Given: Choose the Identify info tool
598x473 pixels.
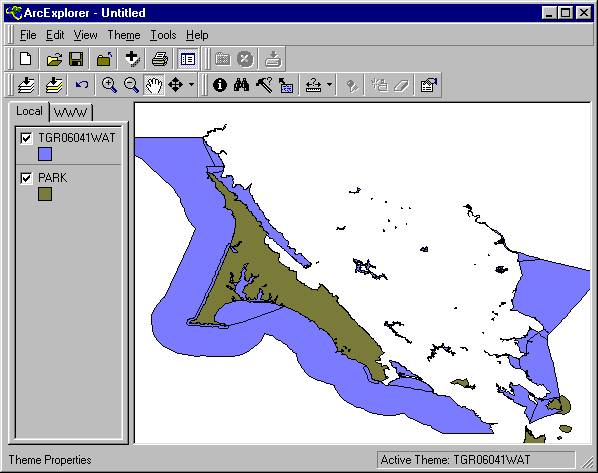Looking at the screenshot, I should click(220, 85).
